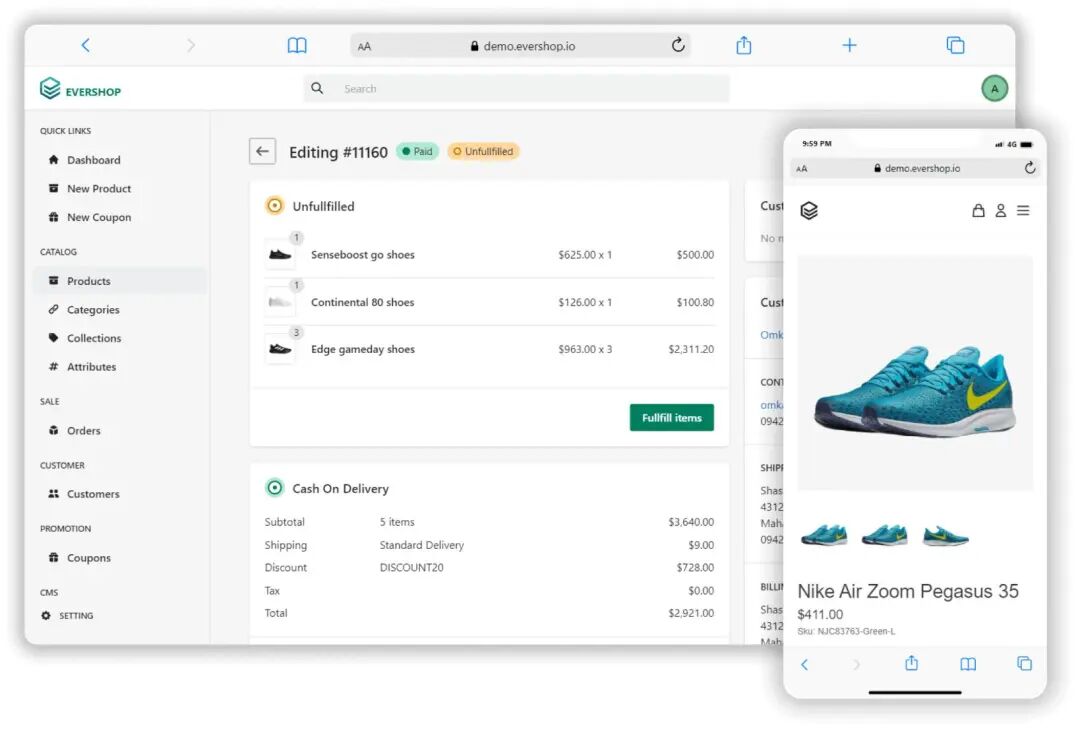Click the Fullfill items button

click(x=671, y=417)
